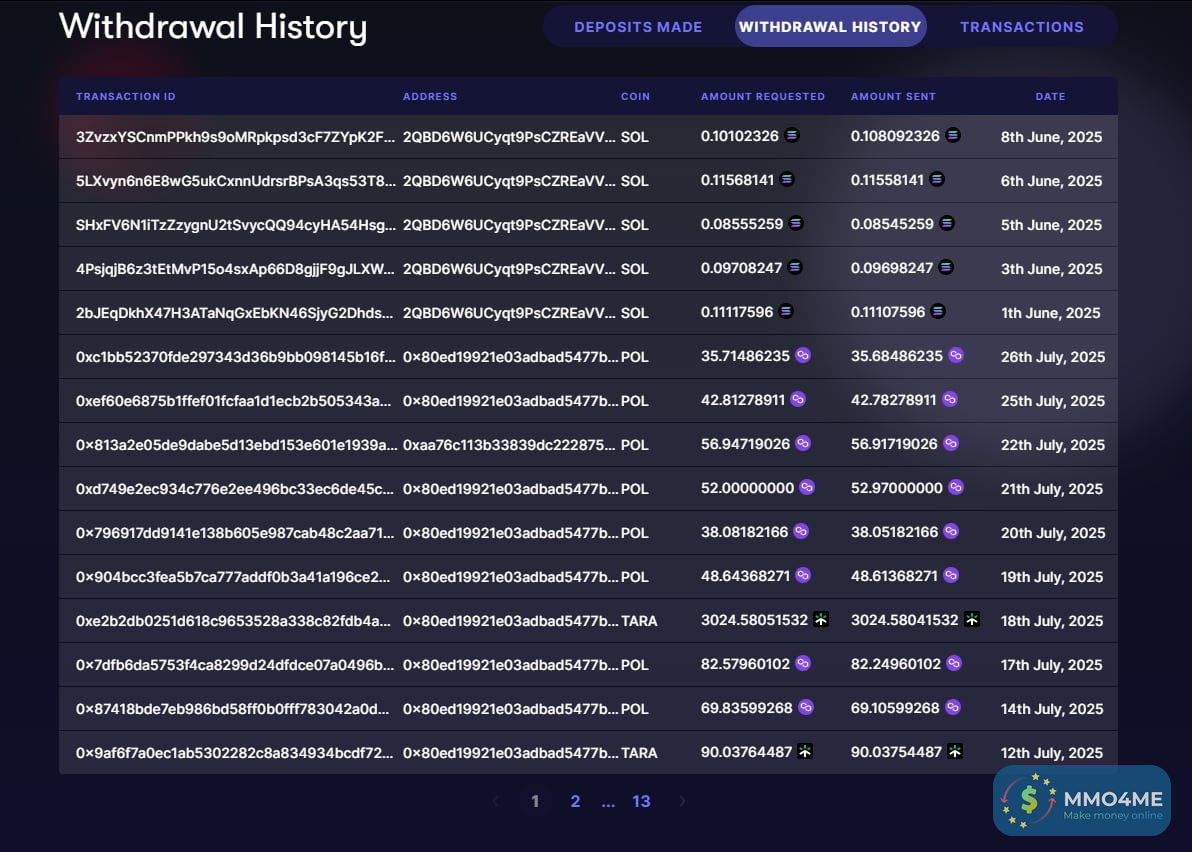
Task: Click transaction ID starting 3ZvzxYSCnmPPkh9s9o
Action: (236, 137)
